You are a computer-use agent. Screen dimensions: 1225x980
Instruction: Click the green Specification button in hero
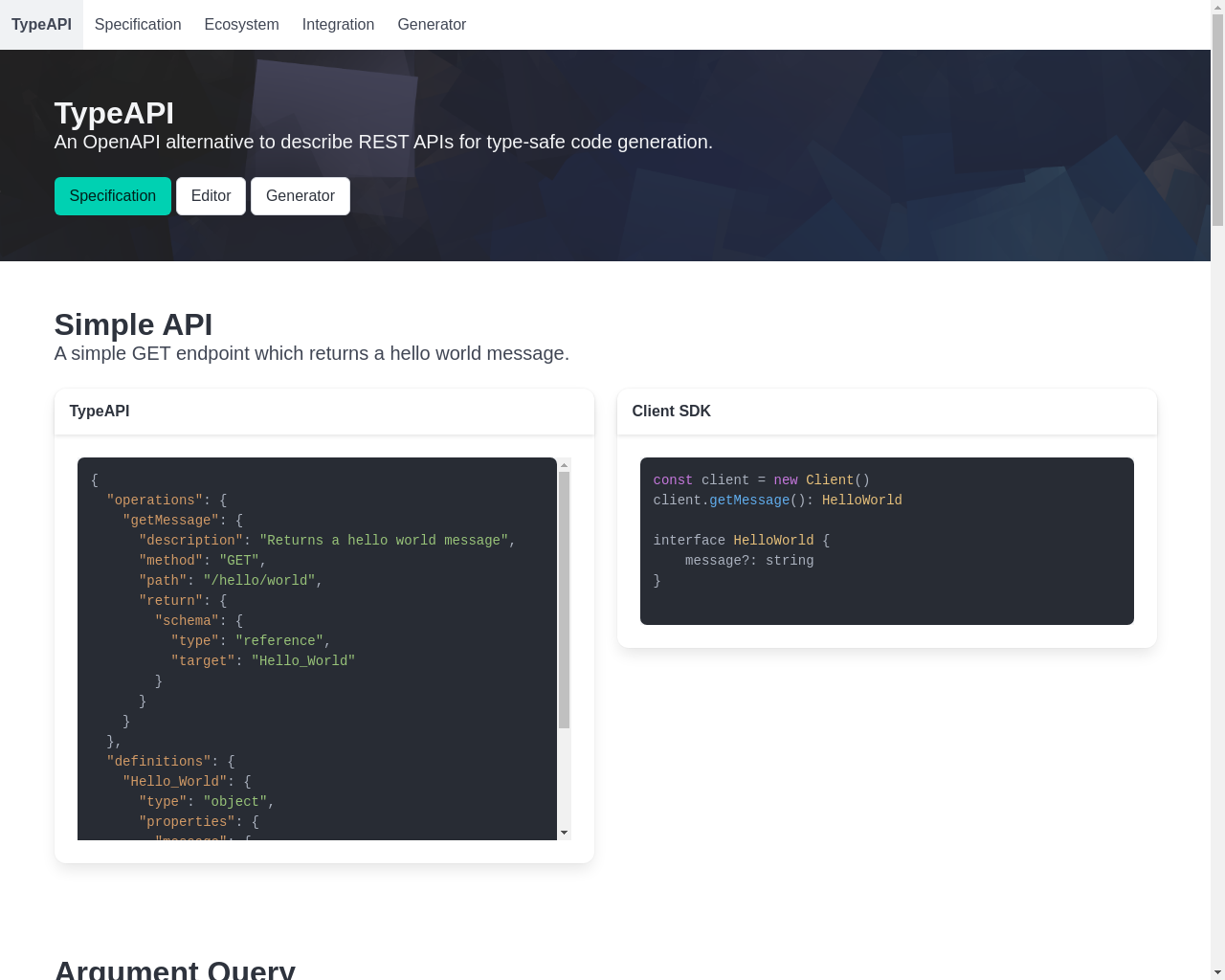click(x=113, y=196)
